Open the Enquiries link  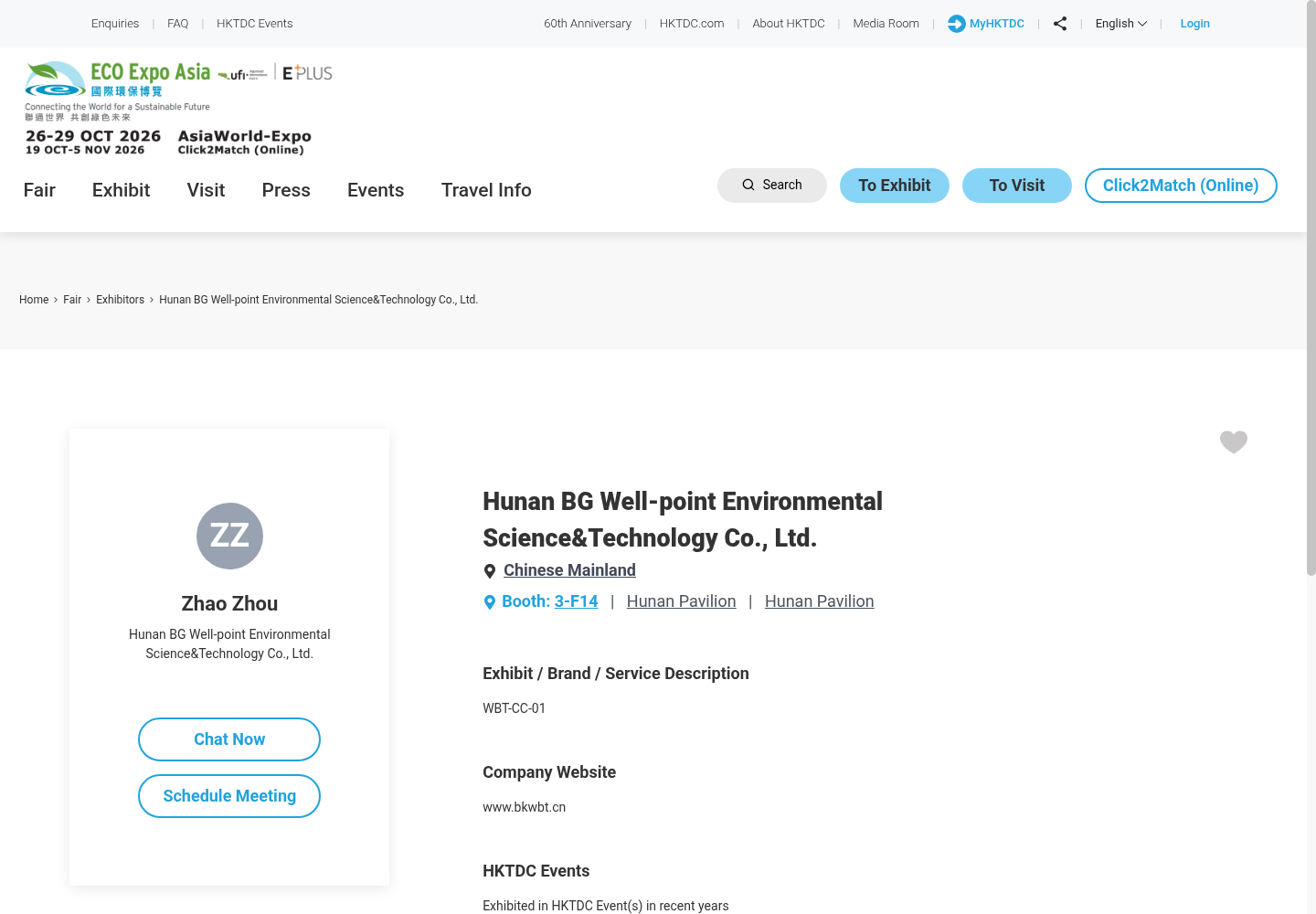pos(115,24)
